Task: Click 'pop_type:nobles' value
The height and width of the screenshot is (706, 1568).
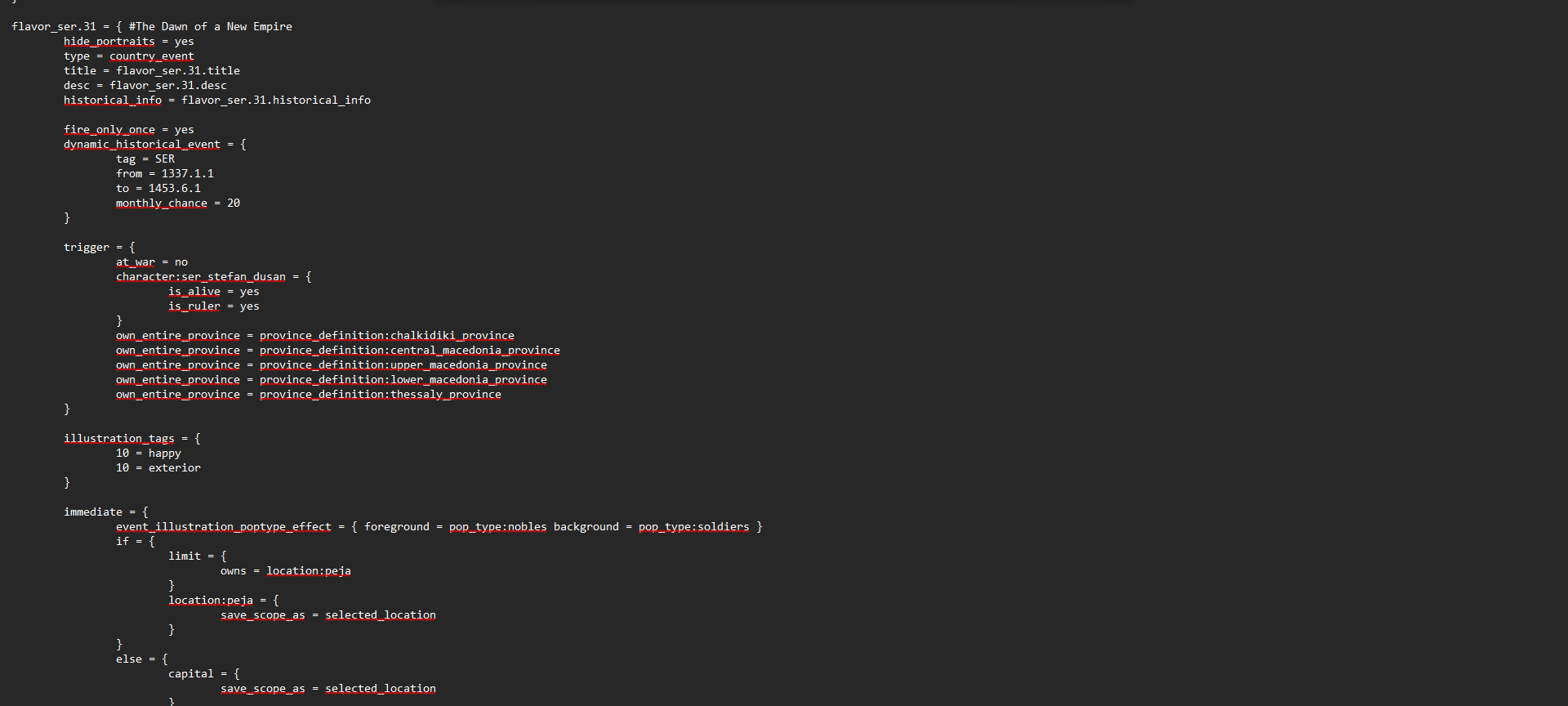Action: click(x=498, y=527)
